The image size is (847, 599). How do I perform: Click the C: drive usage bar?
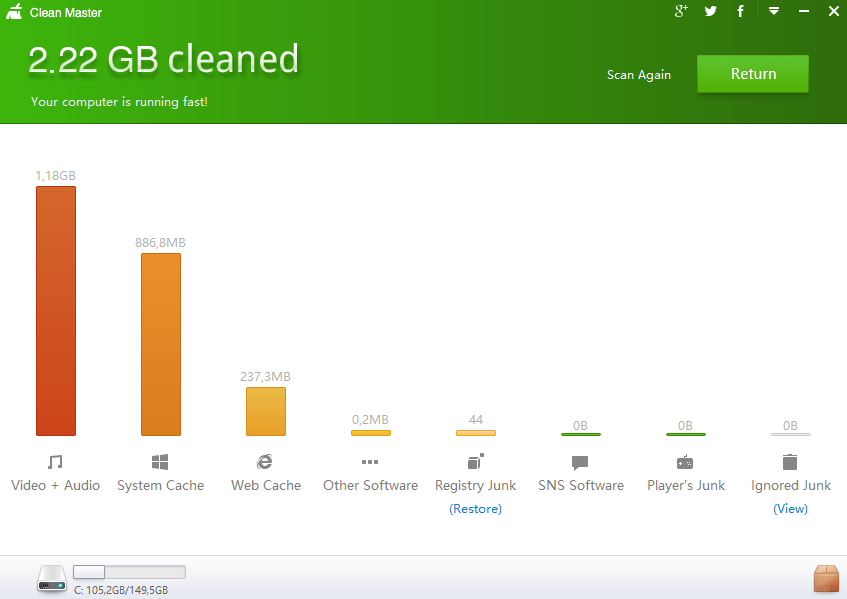pyautogui.click(x=130, y=572)
